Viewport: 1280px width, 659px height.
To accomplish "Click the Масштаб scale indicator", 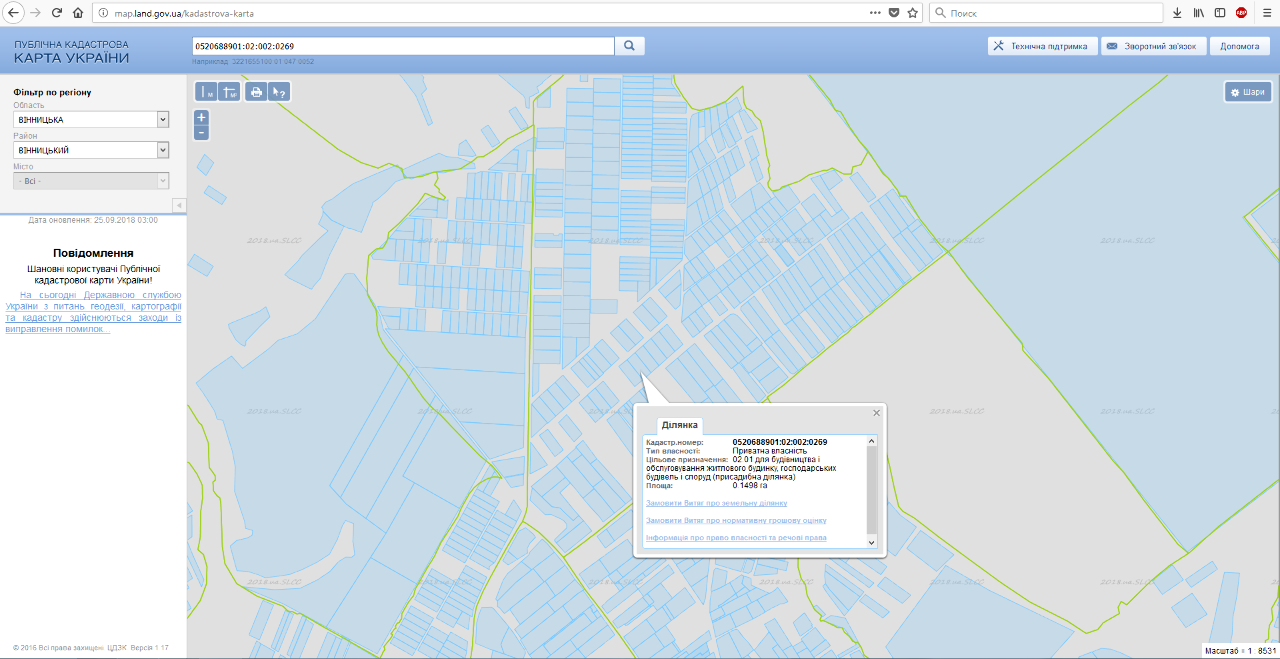I will coord(1241,650).
